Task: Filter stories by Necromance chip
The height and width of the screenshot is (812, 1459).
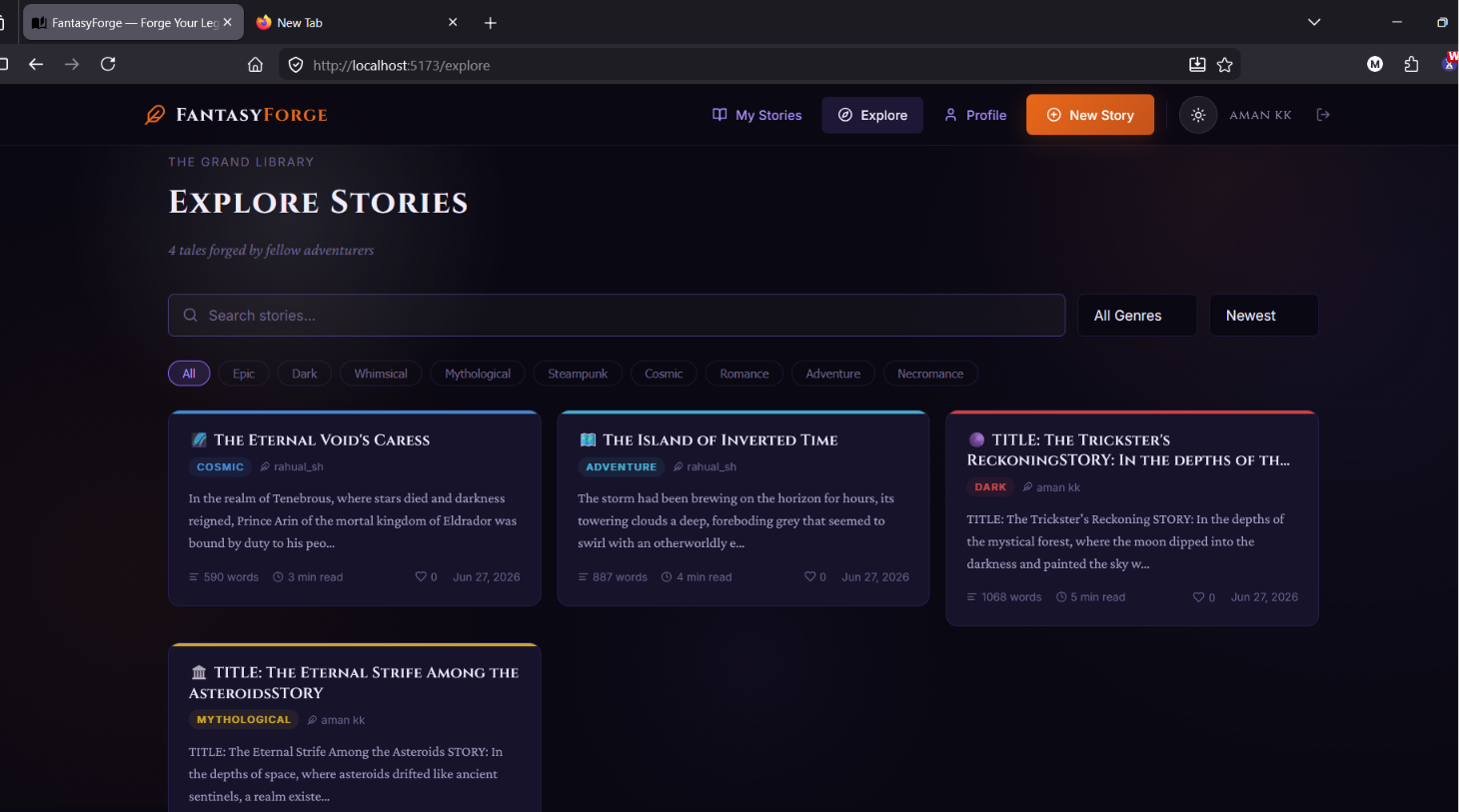Action: [x=930, y=374]
